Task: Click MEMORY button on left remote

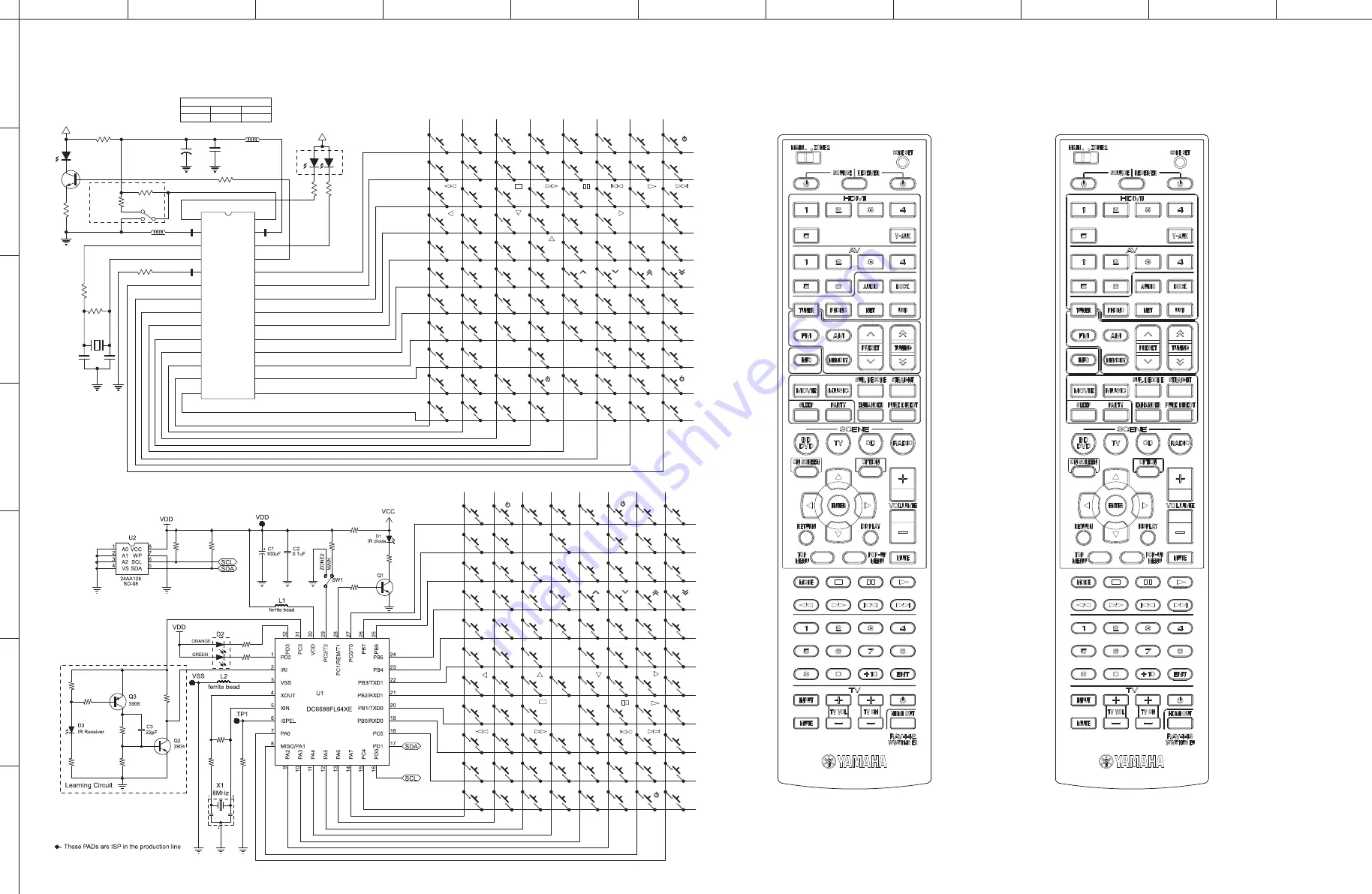Action: pyautogui.click(x=838, y=360)
